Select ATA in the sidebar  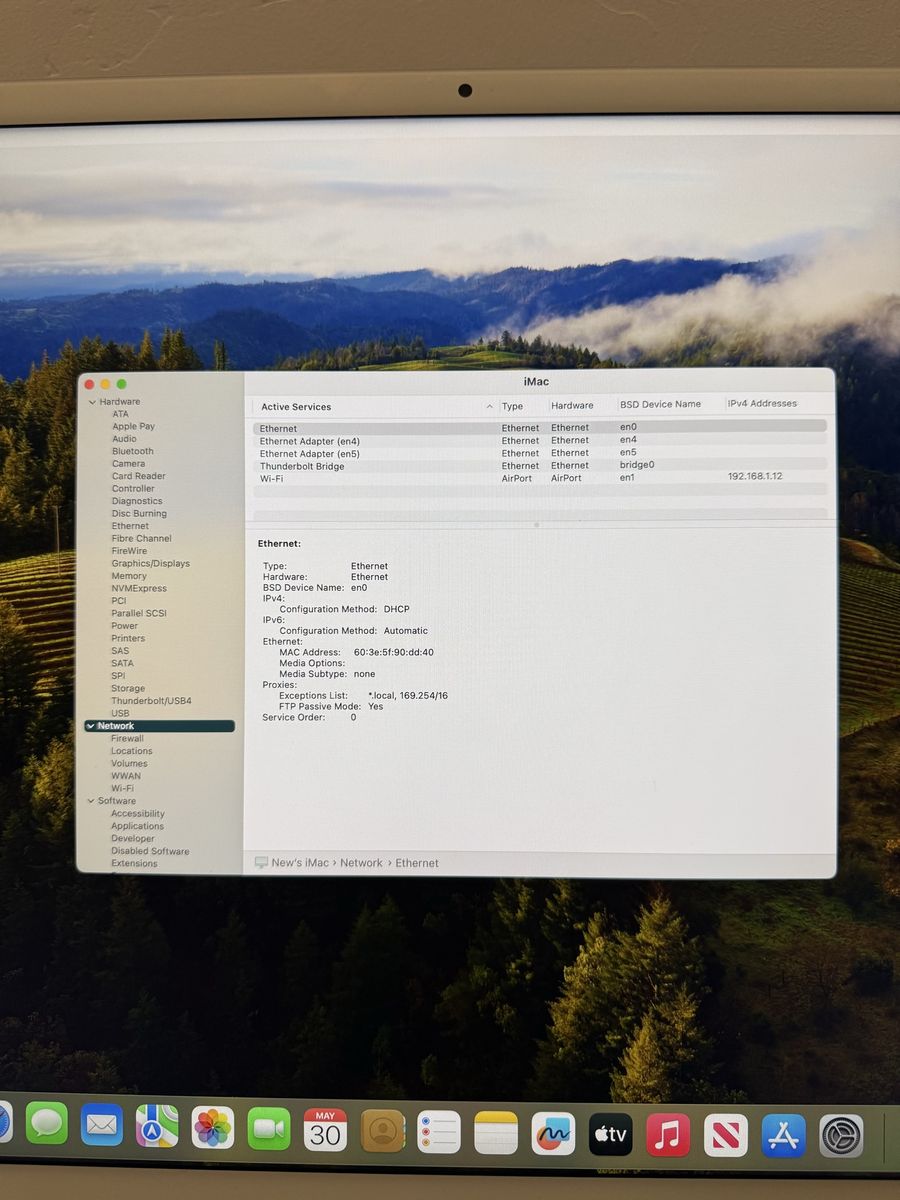click(x=120, y=414)
